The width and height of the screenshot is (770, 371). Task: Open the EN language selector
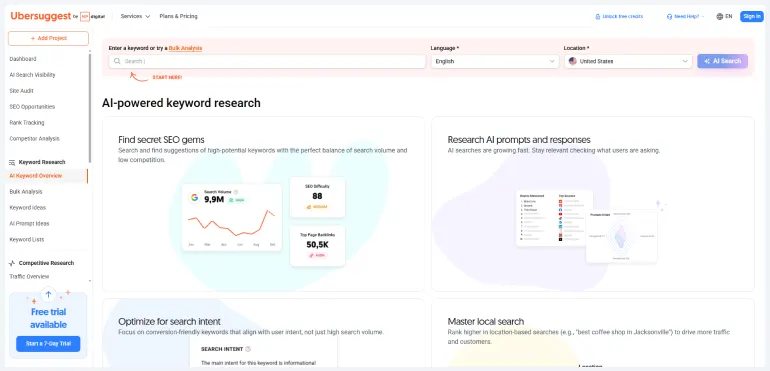(x=724, y=16)
